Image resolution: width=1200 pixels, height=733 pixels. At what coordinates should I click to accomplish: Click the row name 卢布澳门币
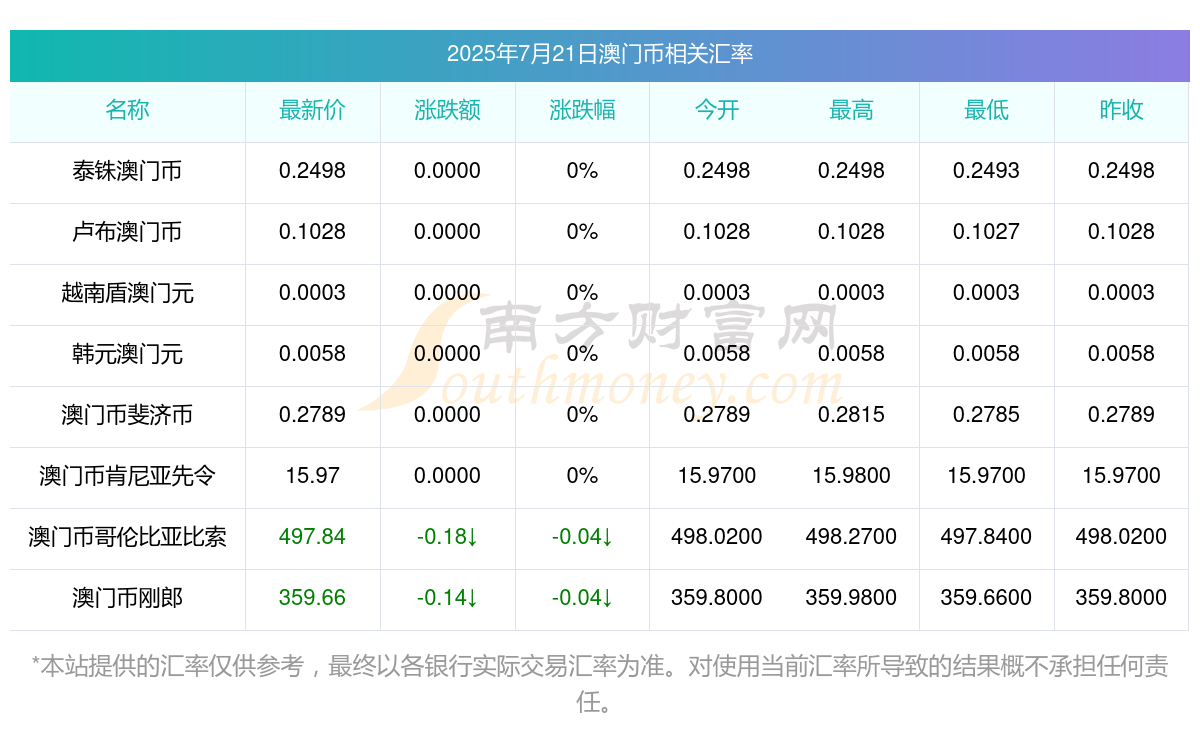pyautogui.click(x=127, y=232)
